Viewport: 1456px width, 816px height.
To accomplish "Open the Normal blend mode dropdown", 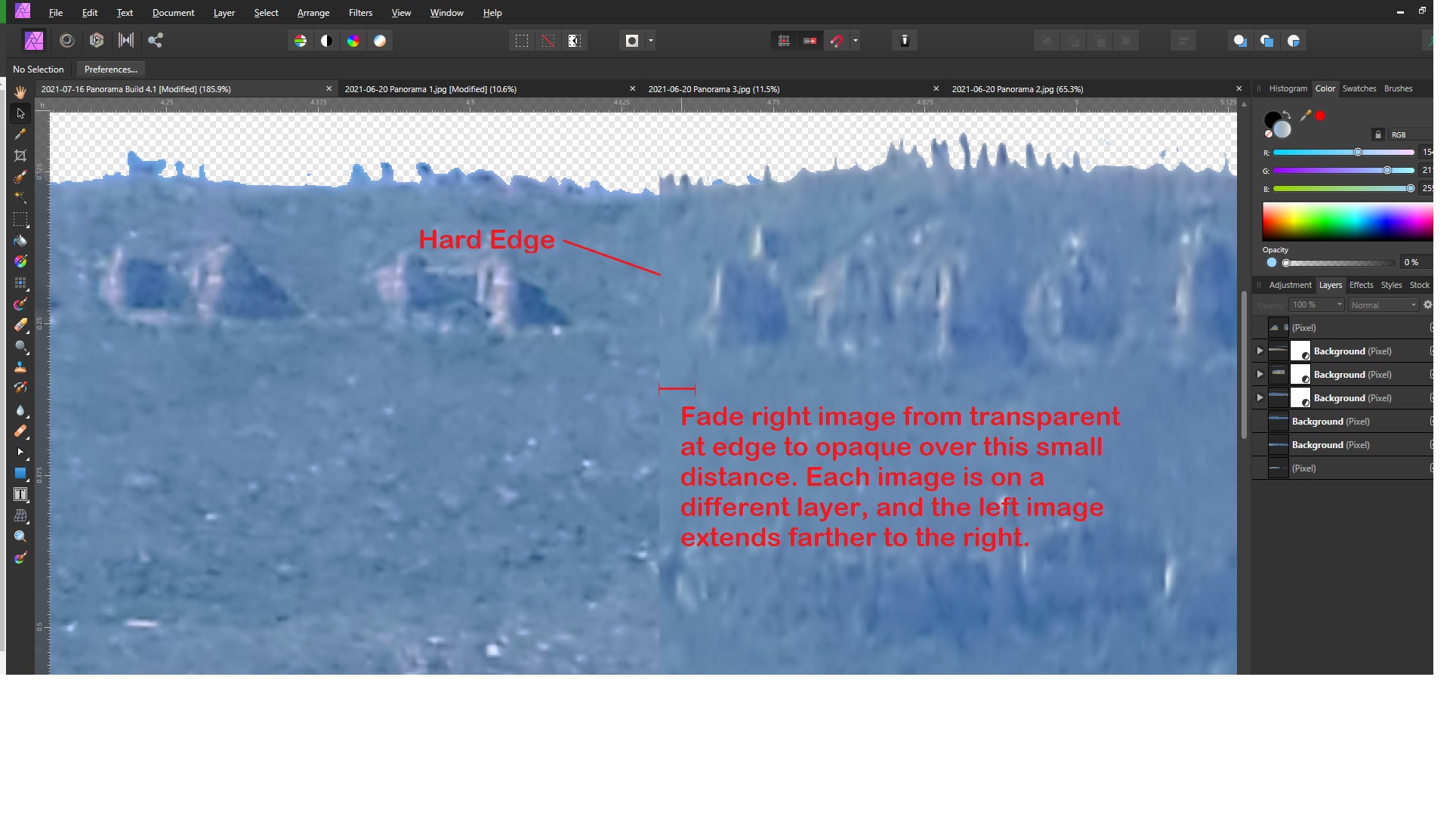I will point(1384,304).
